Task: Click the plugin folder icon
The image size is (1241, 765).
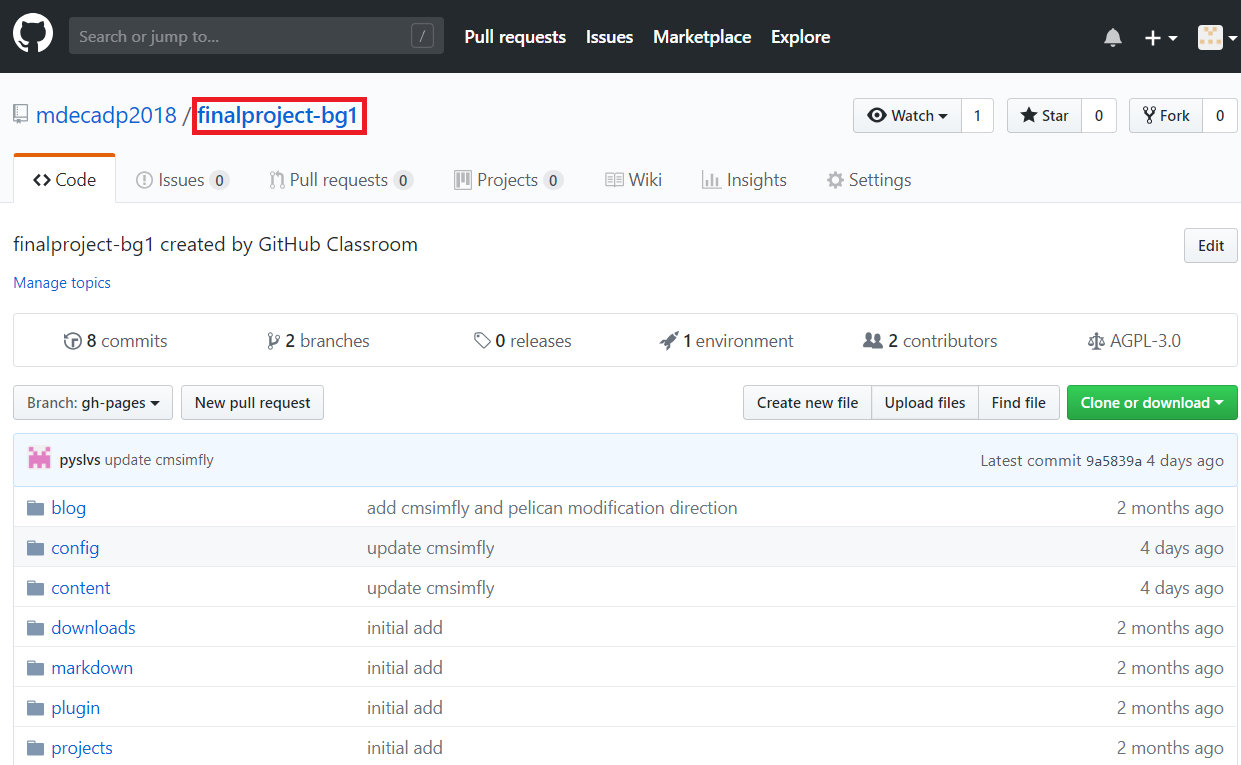Action: click(x=36, y=708)
